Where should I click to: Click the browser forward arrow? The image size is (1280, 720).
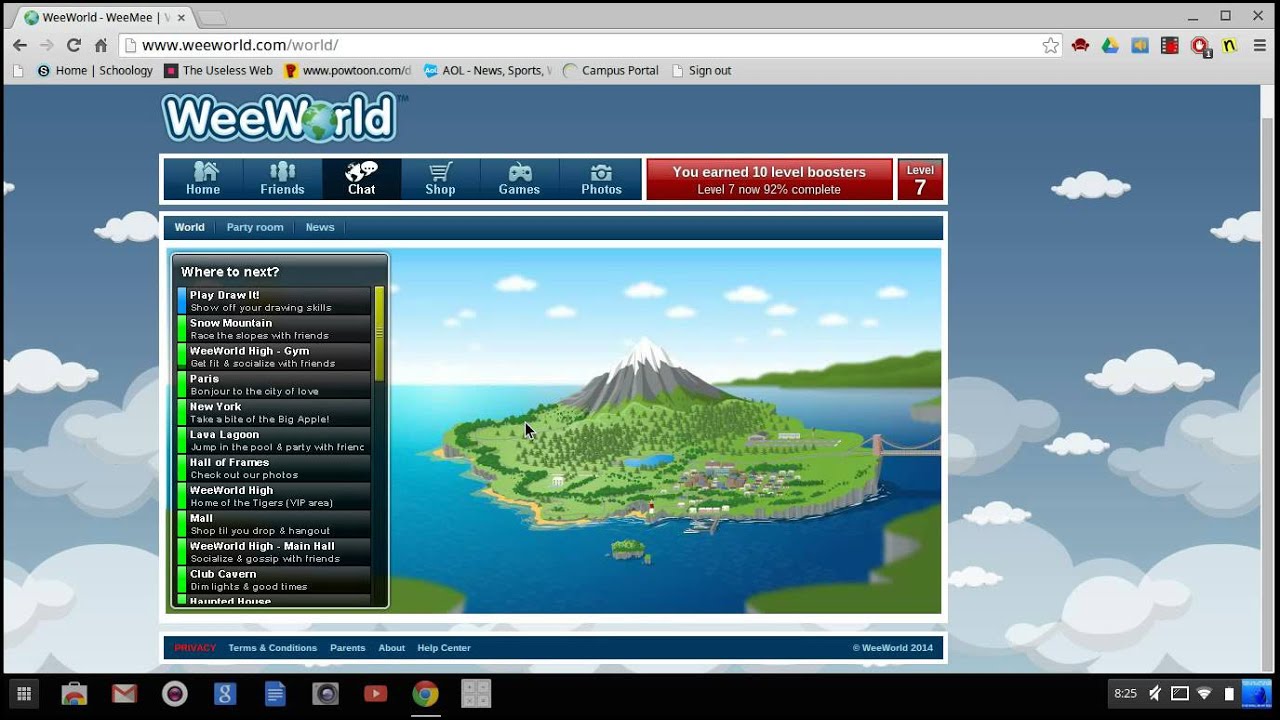(x=47, y=45)
